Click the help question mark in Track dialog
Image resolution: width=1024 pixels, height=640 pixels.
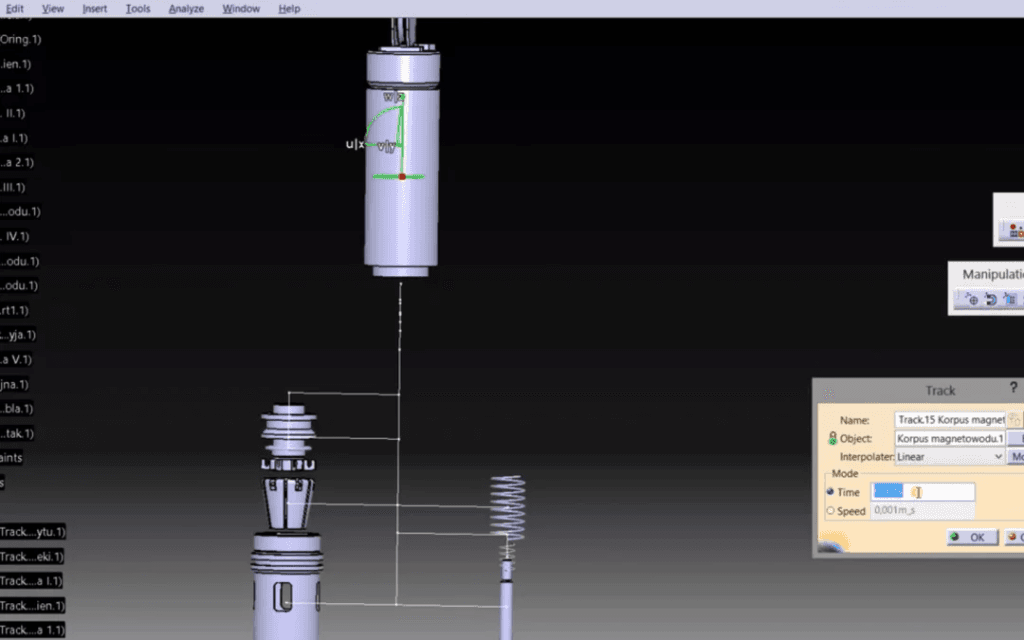1015,388
